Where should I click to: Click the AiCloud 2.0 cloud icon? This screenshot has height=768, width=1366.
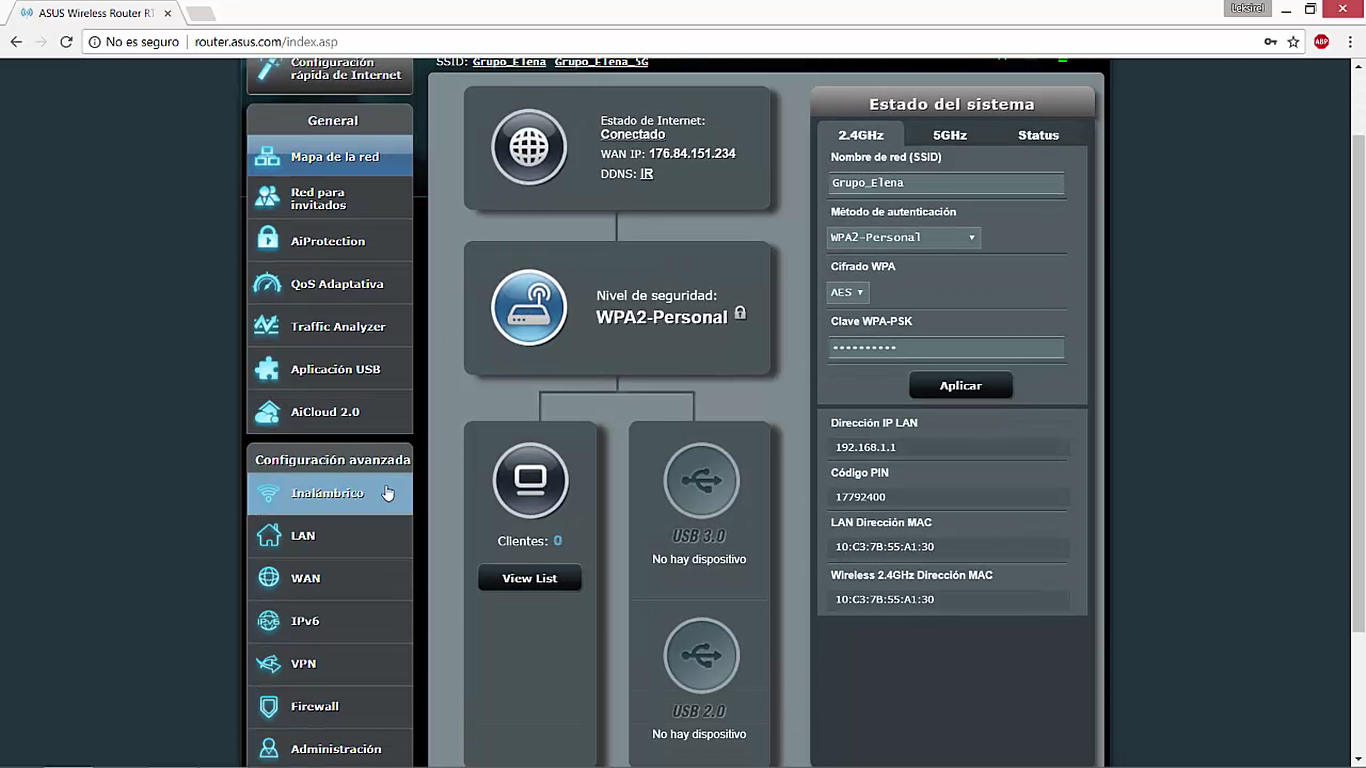pos(267,412)
